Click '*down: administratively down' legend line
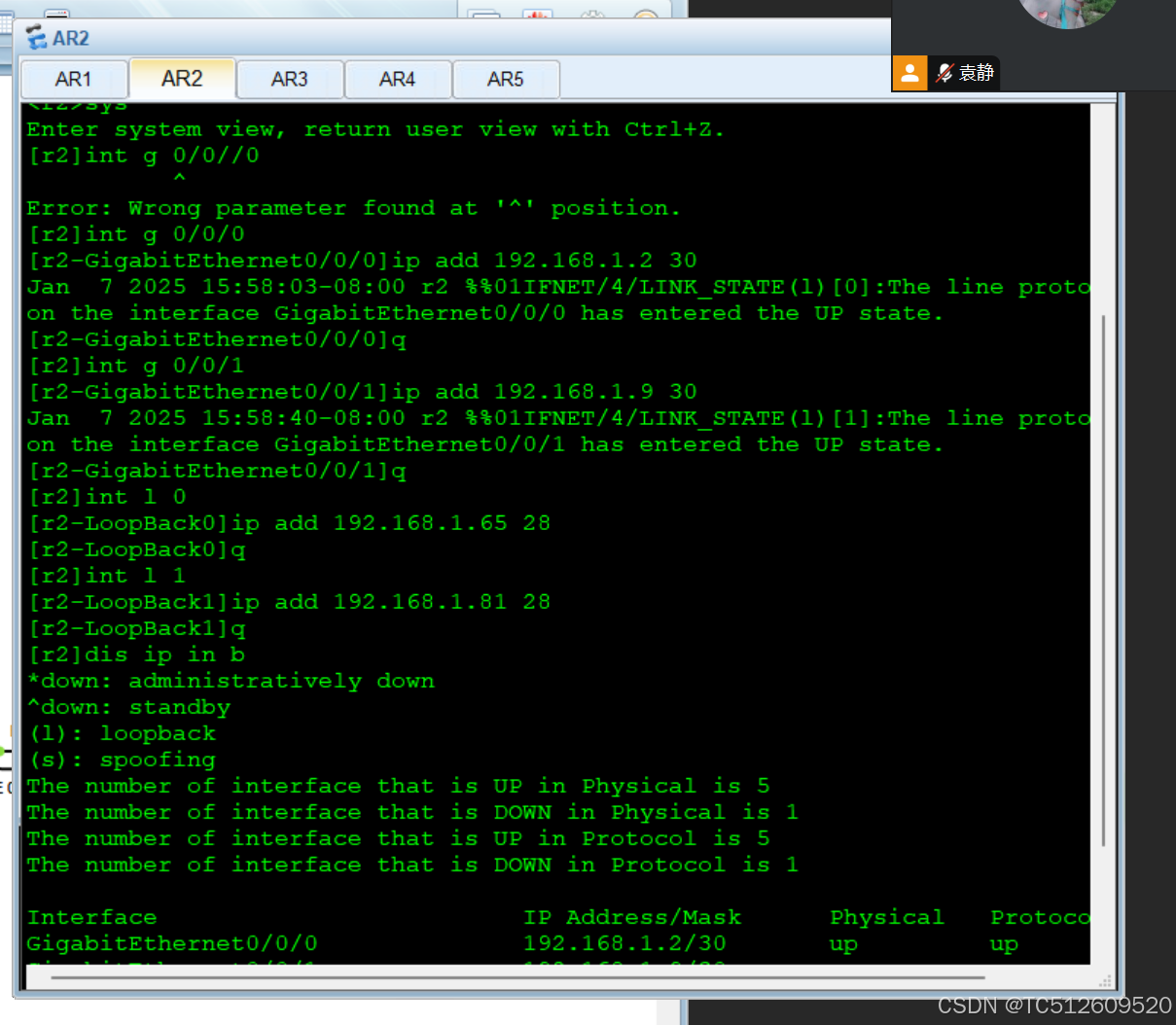The width and height of the screenshot is (1176, 1025). (231, 681)
